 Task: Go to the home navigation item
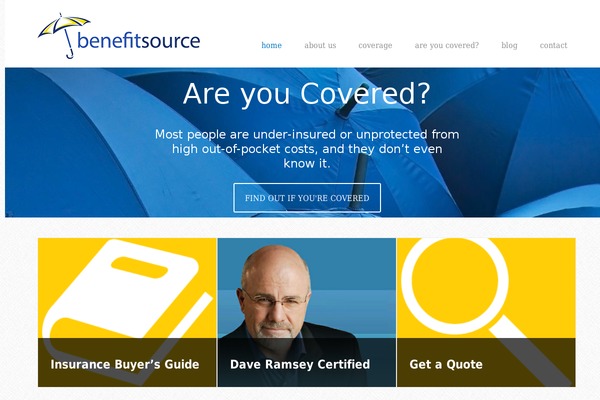(x=271, y=45)
